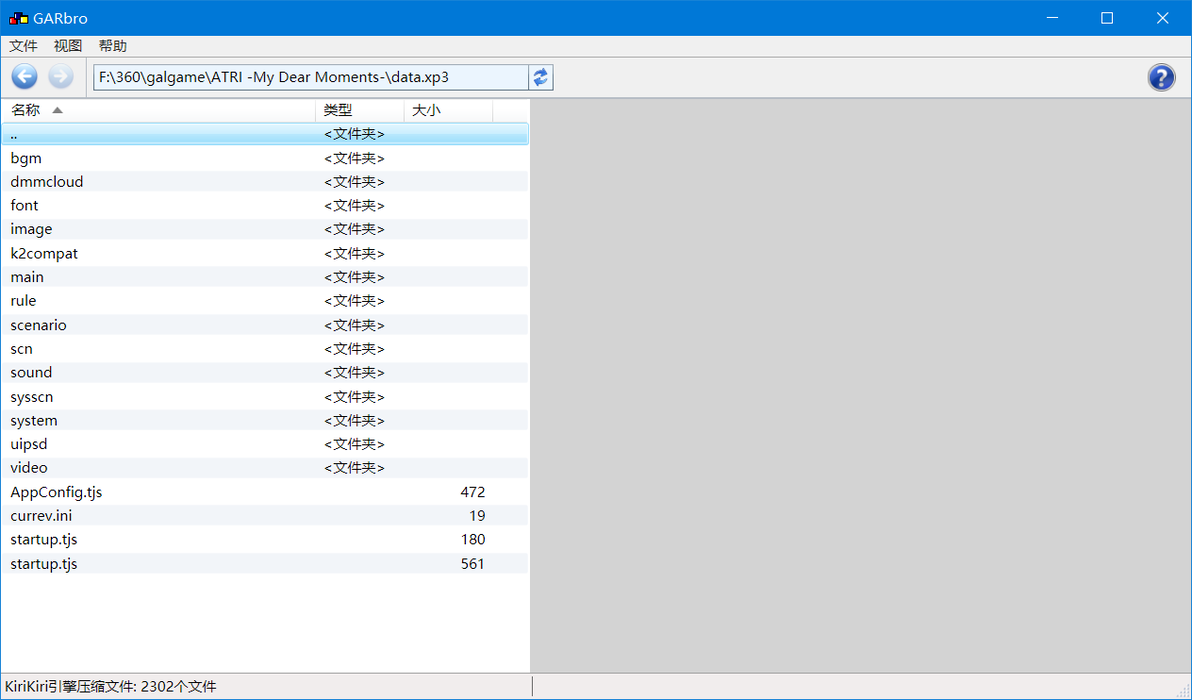This screenshot has width=1192, height=700.
Task: Select the sysscn folder
Action: [265, 397]
